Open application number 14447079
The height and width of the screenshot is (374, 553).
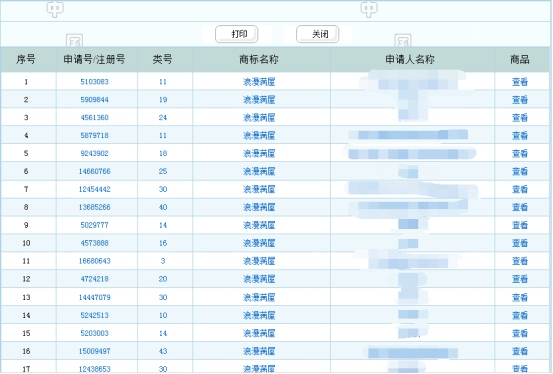coord(95,297)
